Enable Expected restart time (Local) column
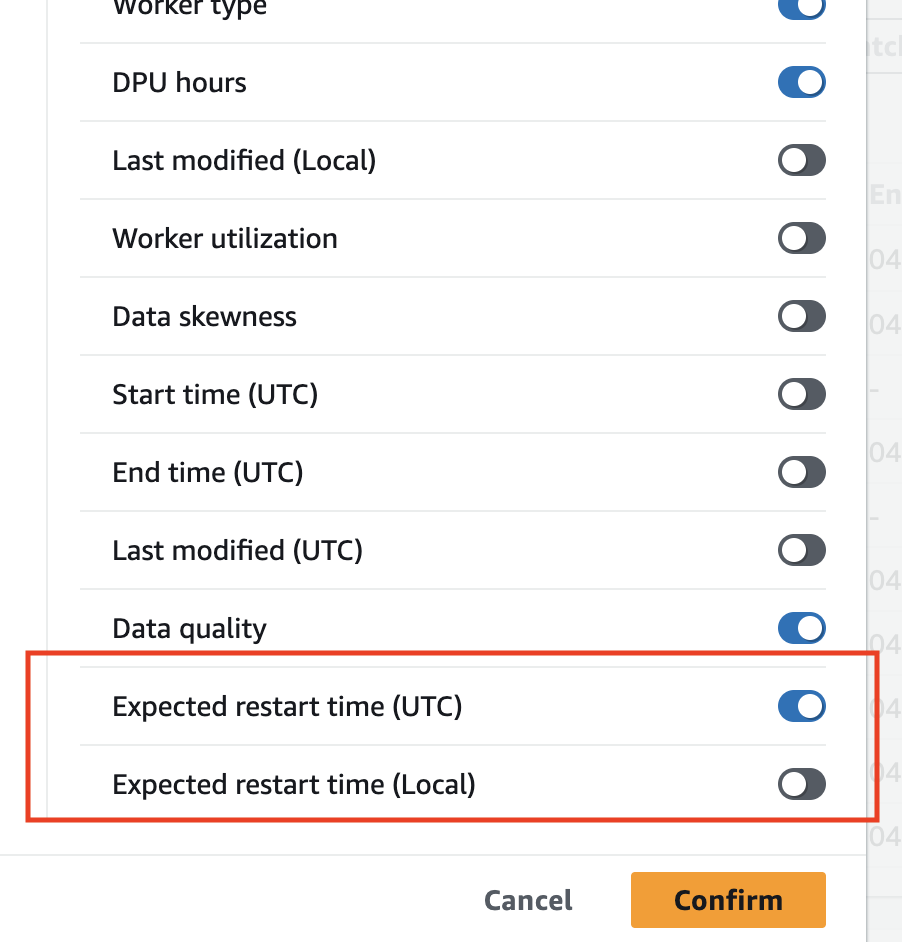The height and width of the screenshot is (942, 902). [801, 784]
